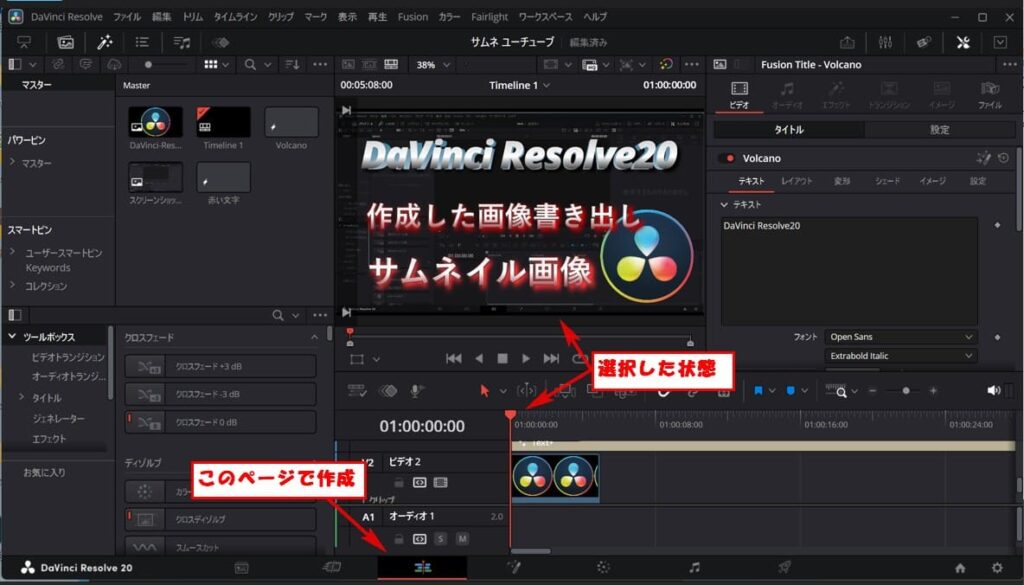Image resolution: width=1024 pixels, height=585 pixels.
Task: Open the Fusion menu
Action: 413,17
